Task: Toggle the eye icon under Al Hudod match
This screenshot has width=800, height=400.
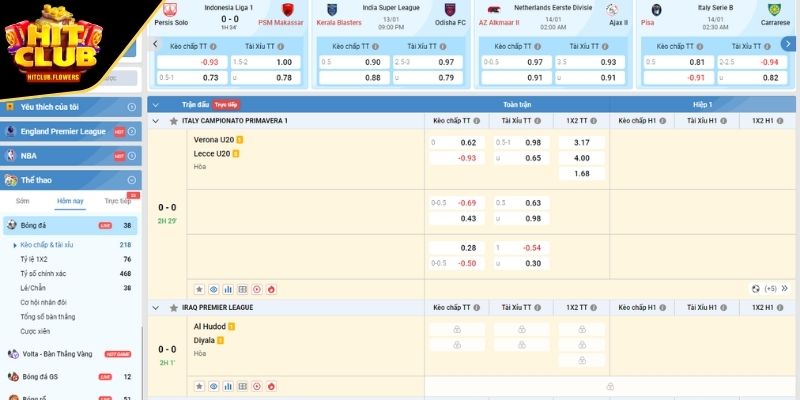Action: point(214,384)
